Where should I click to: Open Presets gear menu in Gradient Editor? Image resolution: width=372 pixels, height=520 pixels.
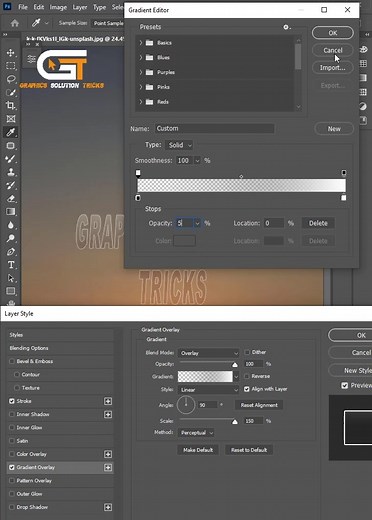(287, 27)
